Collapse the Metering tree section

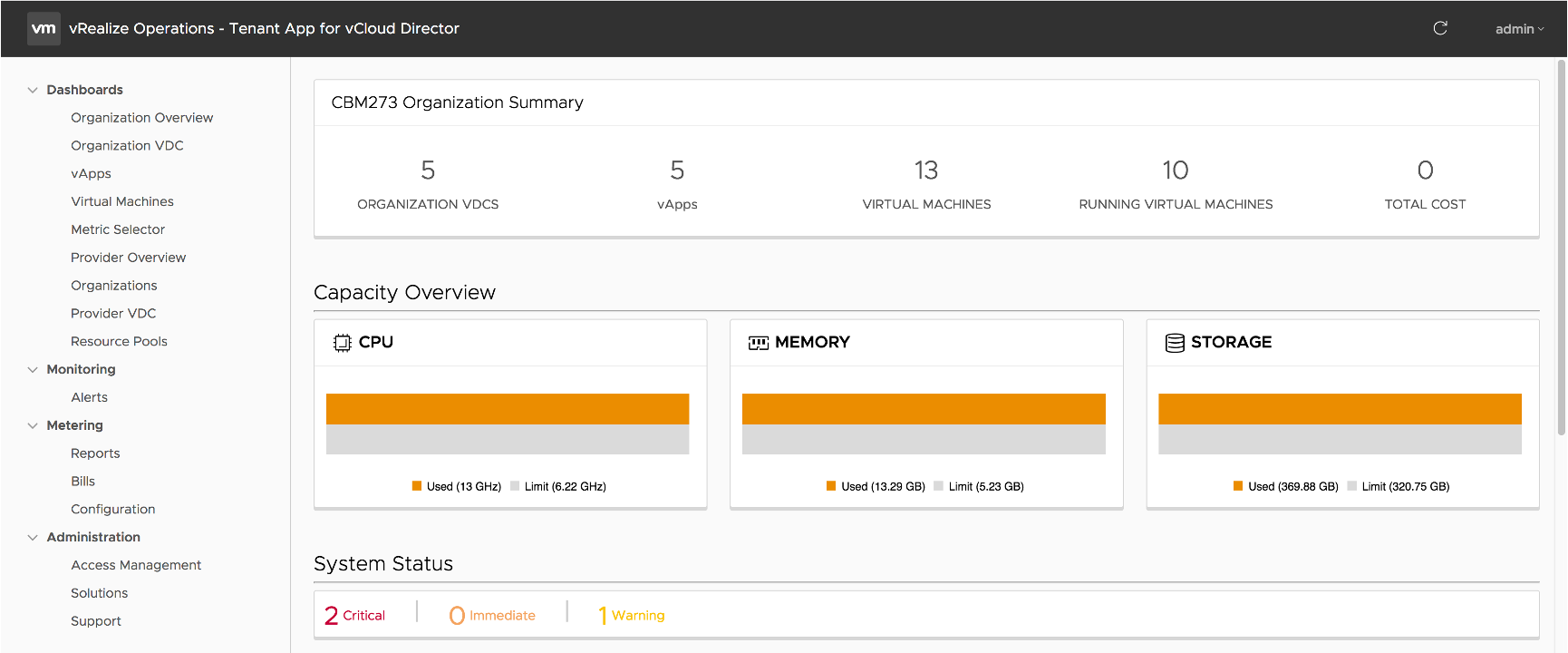point(33,425)
